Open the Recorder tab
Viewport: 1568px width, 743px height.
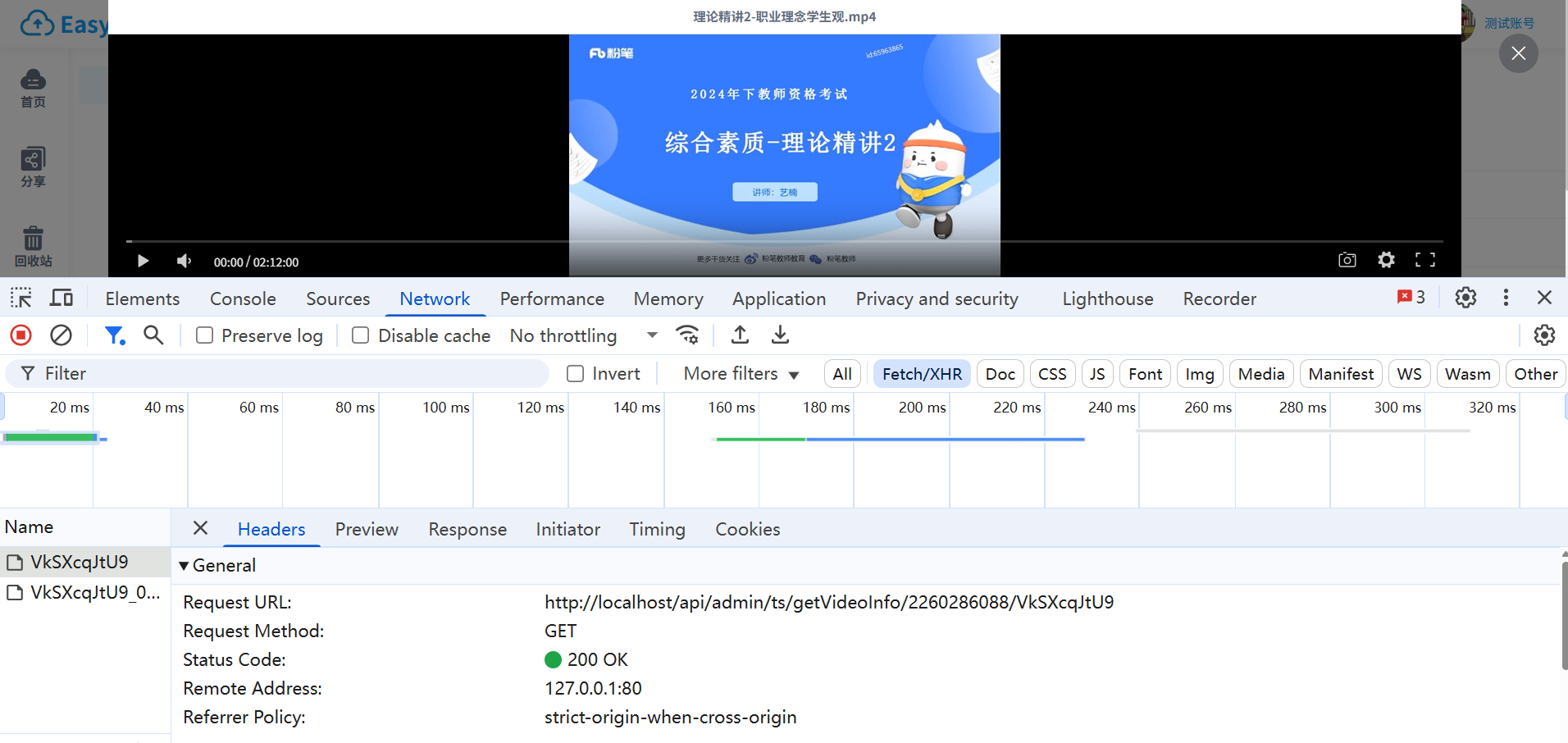(x=1219, y=299)
